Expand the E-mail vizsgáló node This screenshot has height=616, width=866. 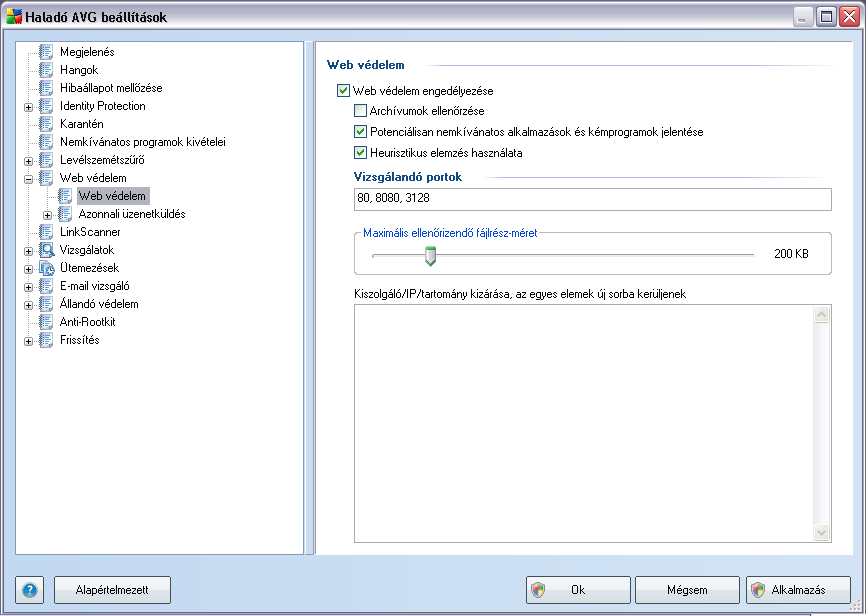[29, 287]
